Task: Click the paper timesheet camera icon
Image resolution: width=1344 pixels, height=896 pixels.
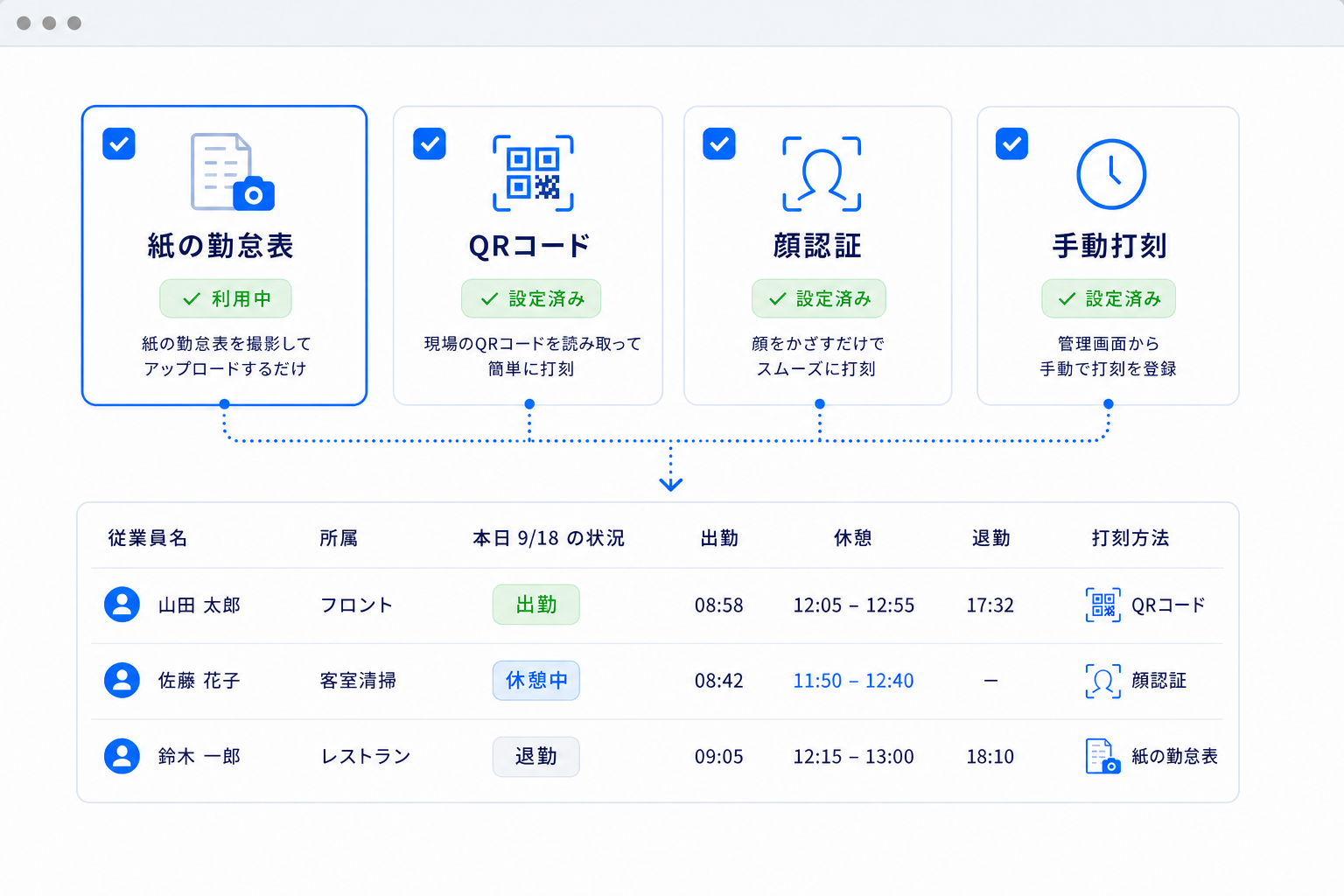Action: 233,171
